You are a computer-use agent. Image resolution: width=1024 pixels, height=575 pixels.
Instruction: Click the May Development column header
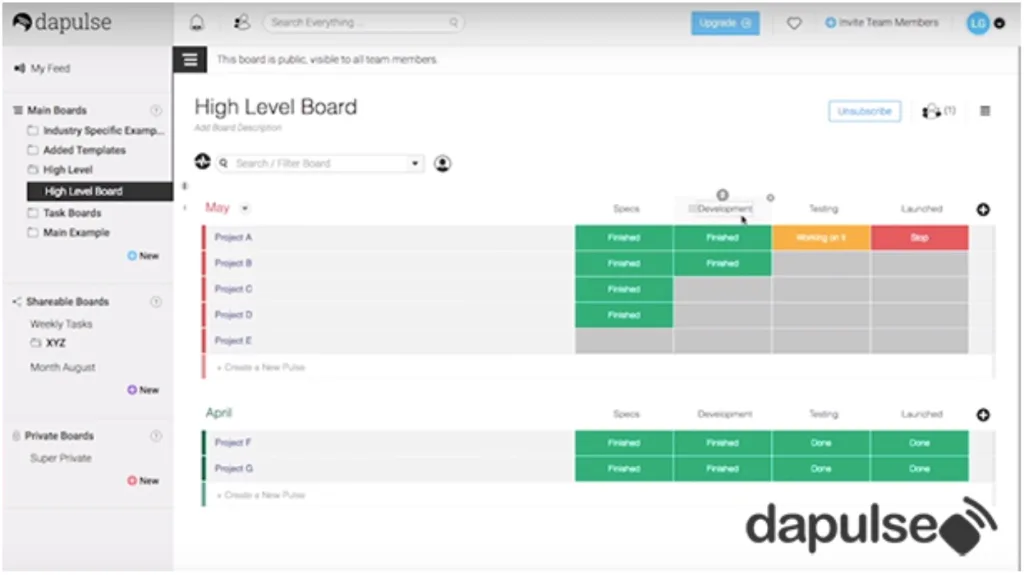tap(724, 209)
